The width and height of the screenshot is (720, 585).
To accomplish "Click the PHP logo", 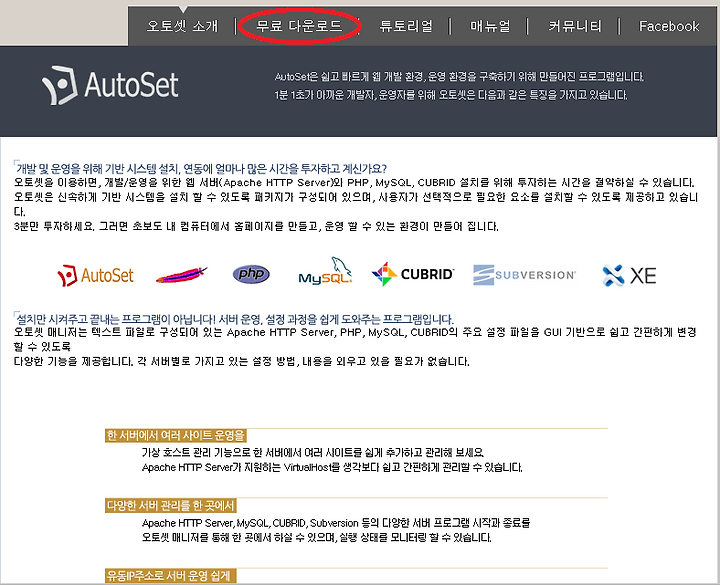I will pyautogui.click(x=251, y=275).
